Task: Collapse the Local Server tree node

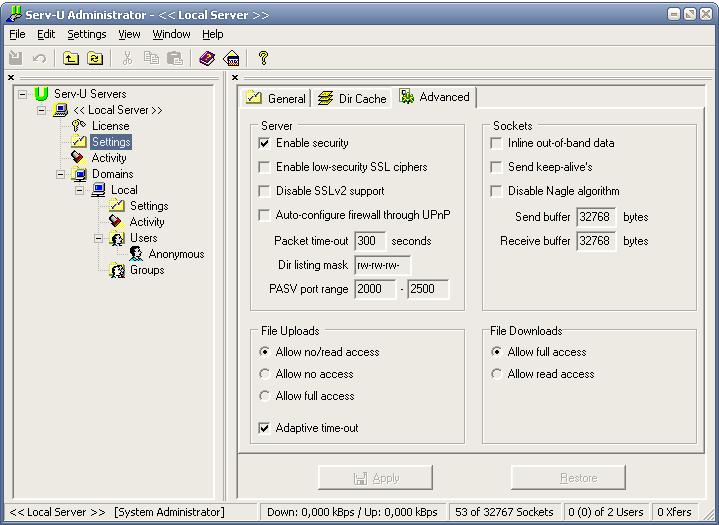Action: click(x=41, y=111)
